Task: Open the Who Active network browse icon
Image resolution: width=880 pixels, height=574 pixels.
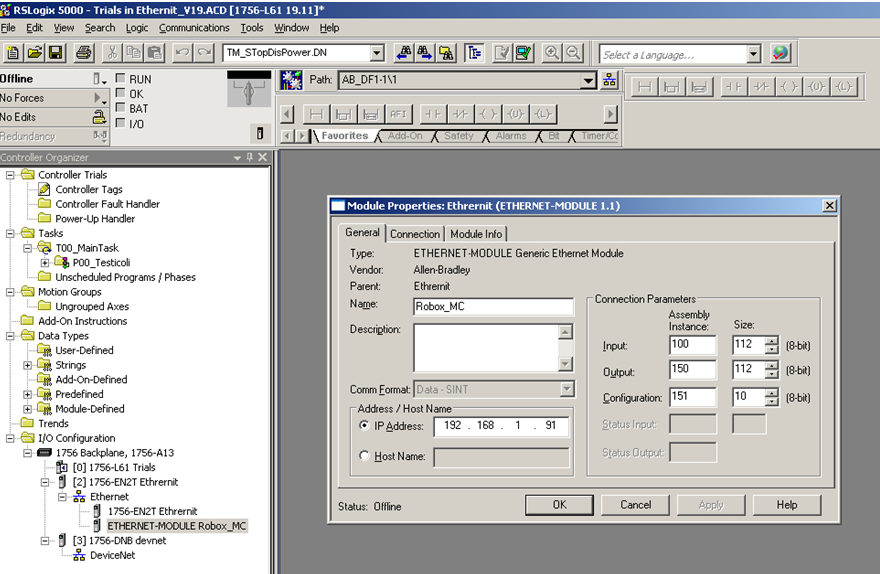Action: pos(609,80)
